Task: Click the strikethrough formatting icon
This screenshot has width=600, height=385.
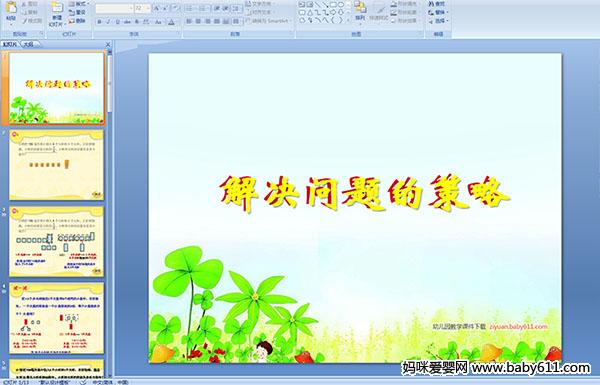Action: (x=127, y=22)
